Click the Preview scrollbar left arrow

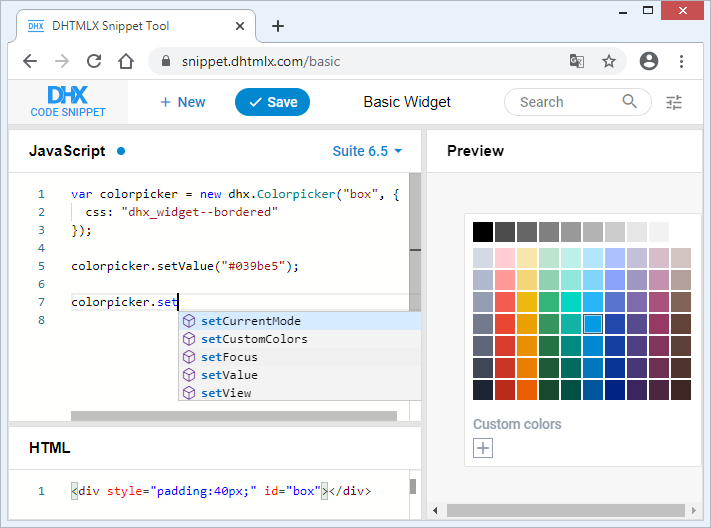point(435,510)
